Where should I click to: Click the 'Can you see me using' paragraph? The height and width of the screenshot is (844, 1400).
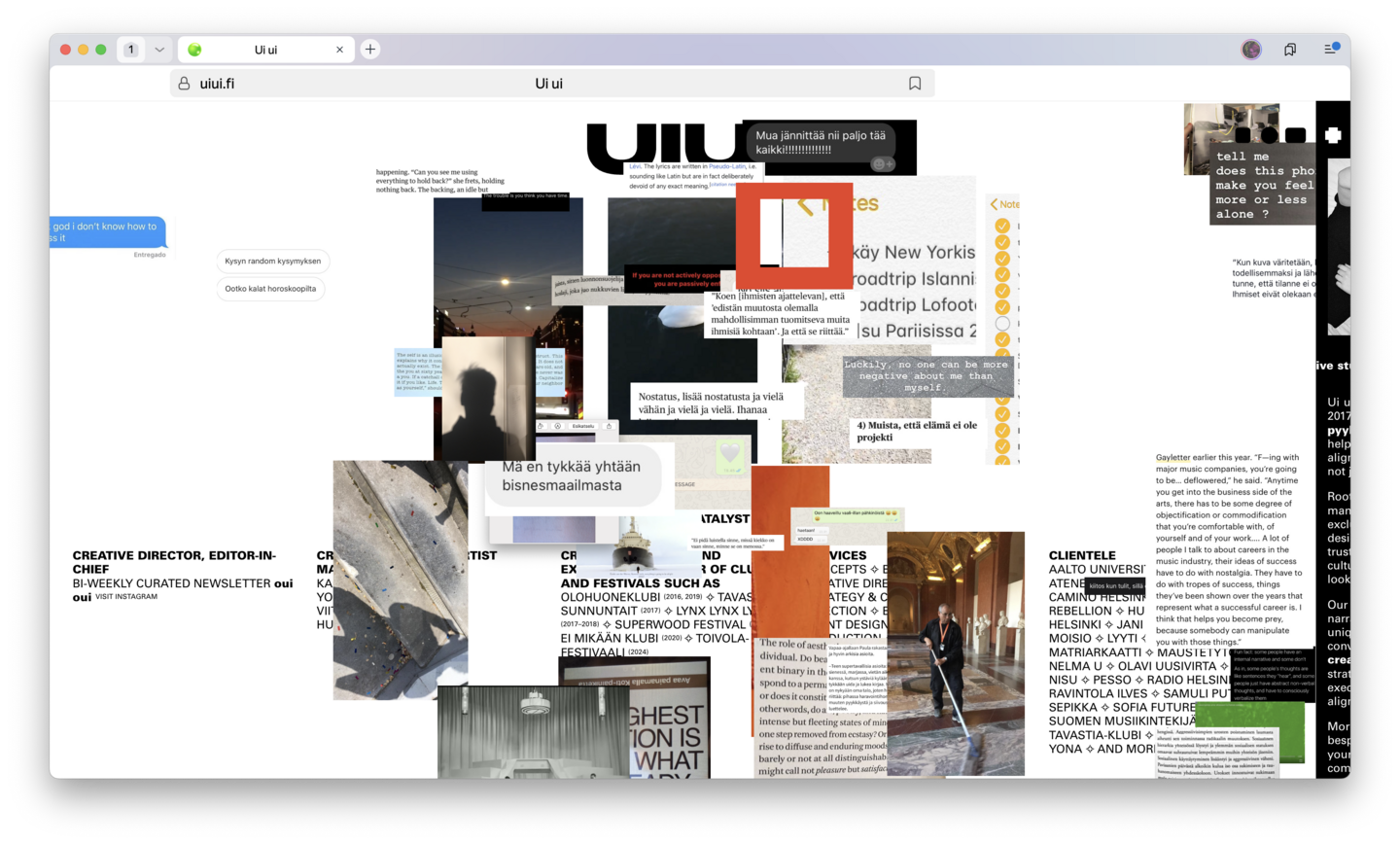pos(440,181)
